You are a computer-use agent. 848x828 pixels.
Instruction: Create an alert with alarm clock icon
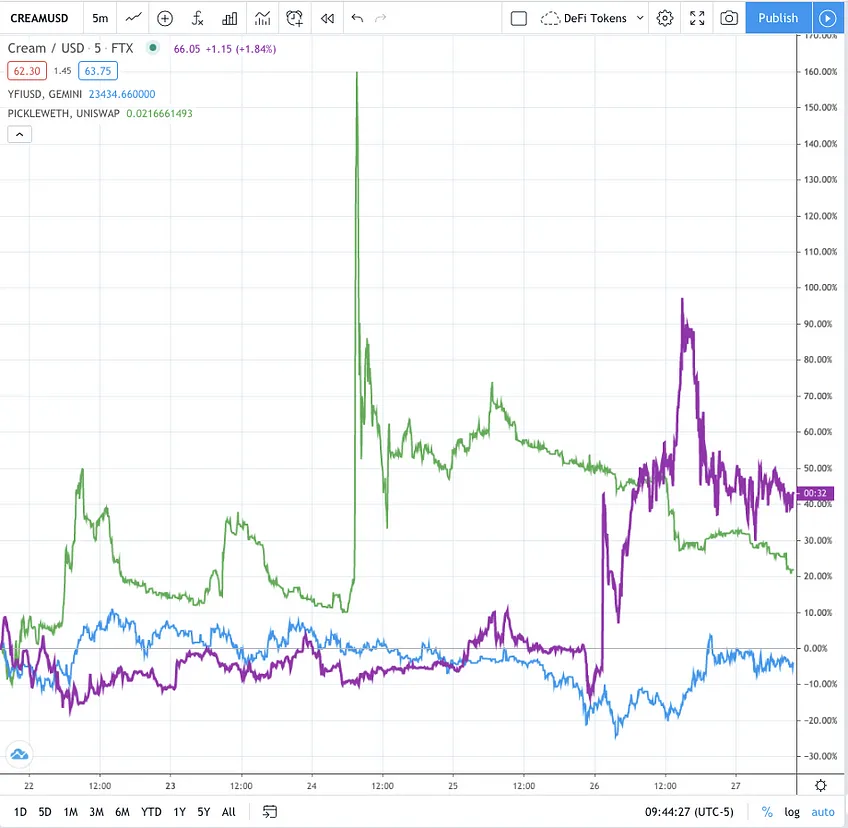pos(294,18)
